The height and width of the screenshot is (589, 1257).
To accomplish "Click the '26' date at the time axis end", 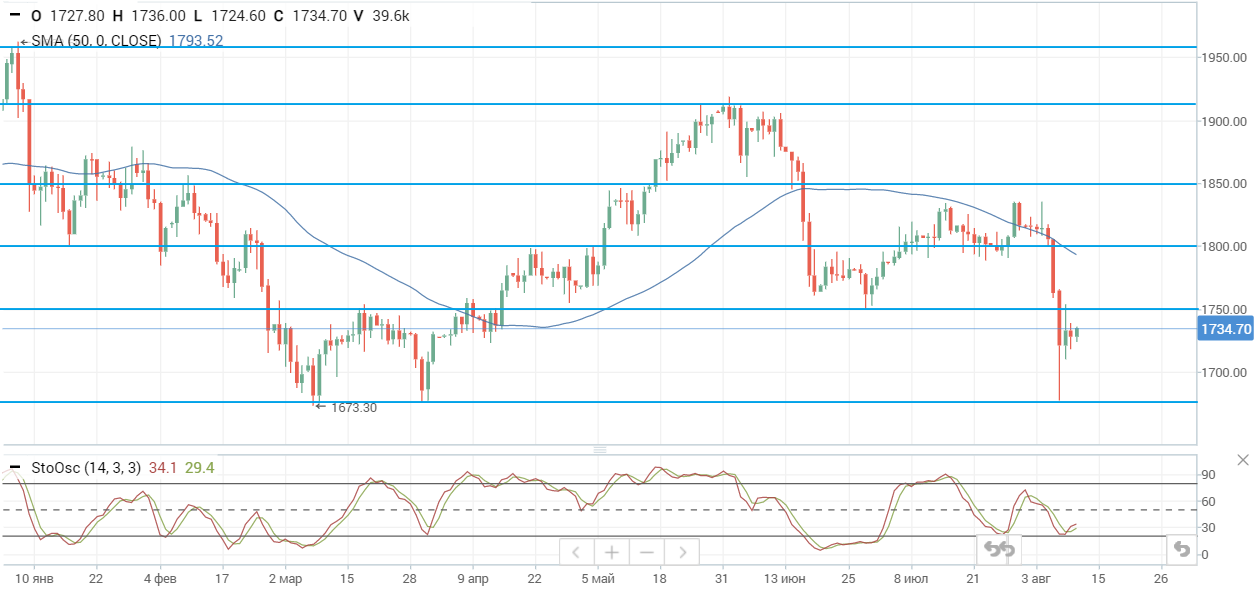I will tap(1160, 578).
